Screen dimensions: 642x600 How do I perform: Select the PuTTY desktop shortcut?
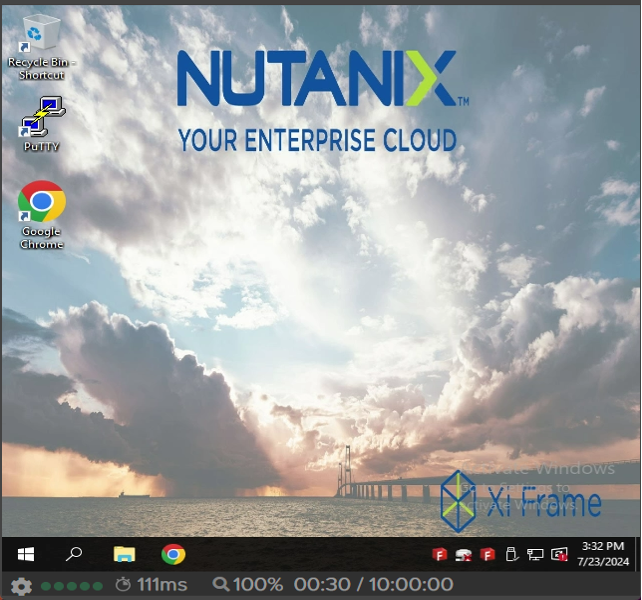42,124
